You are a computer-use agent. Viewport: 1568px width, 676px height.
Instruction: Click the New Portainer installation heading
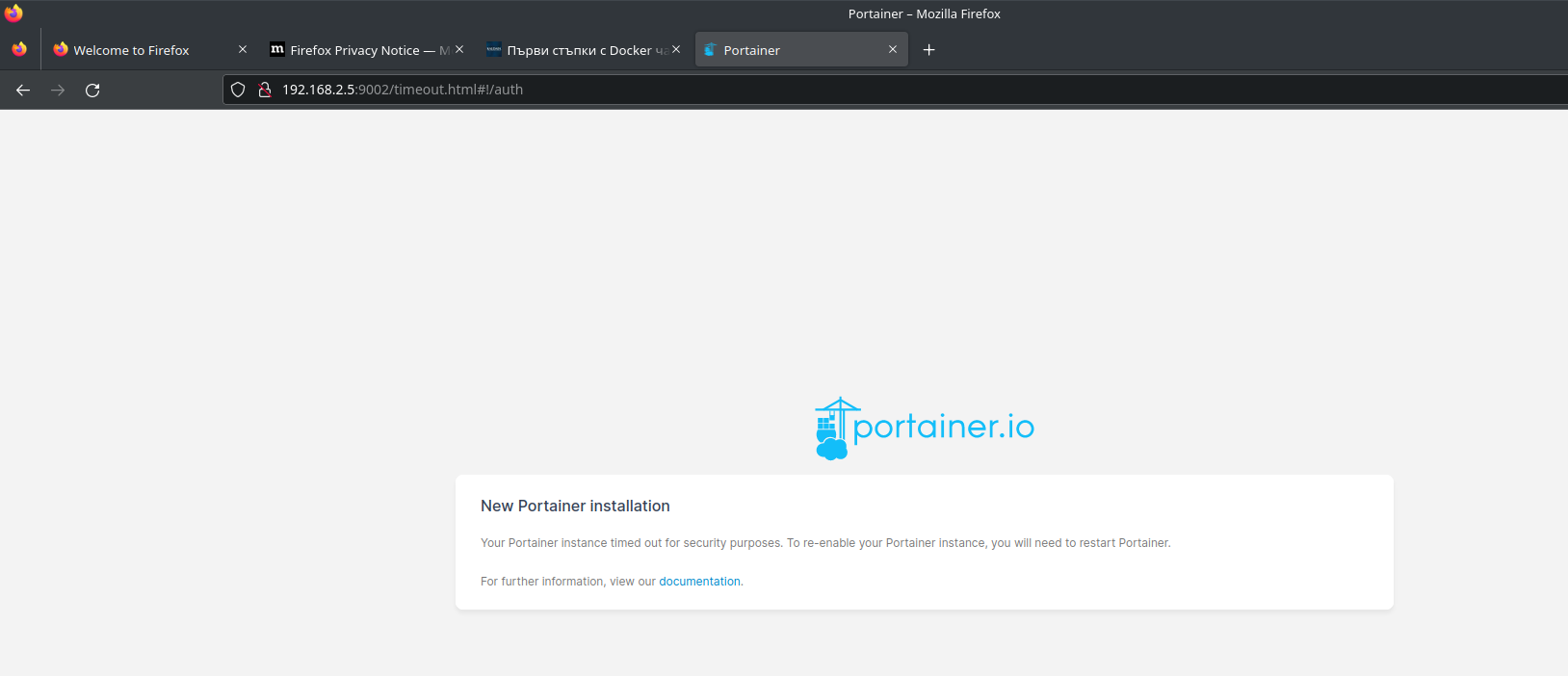click(x=575, y=507)
